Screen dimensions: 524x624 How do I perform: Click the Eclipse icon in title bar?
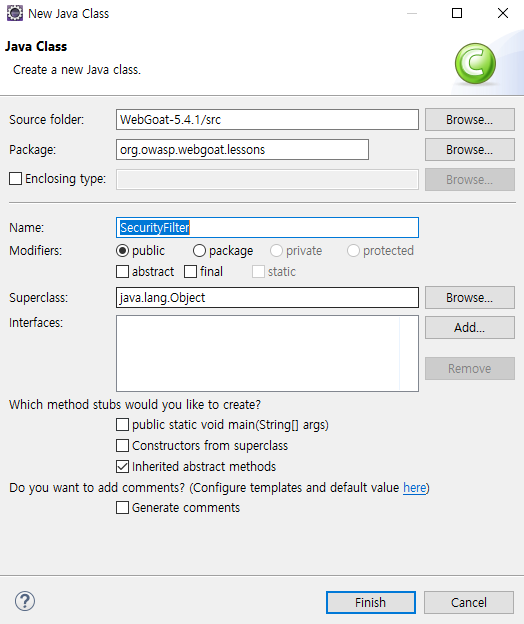(15, 13)
